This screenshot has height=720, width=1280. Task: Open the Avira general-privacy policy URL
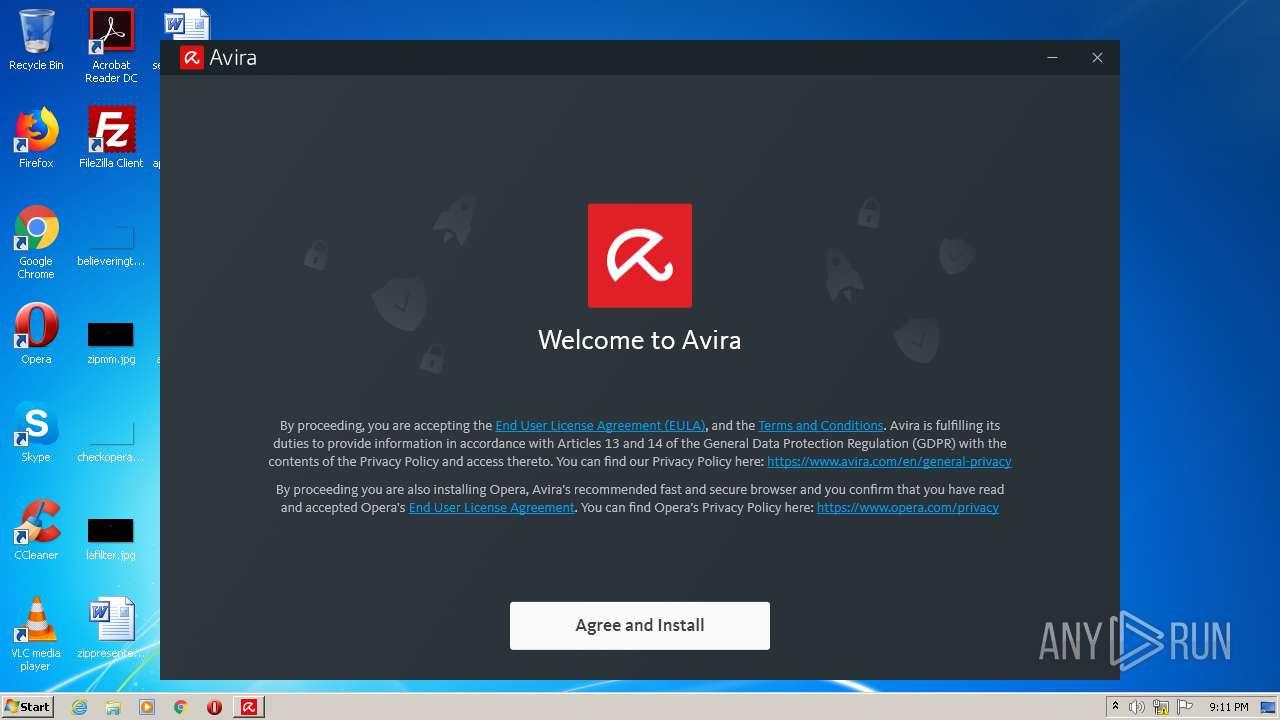coord(889,461)
